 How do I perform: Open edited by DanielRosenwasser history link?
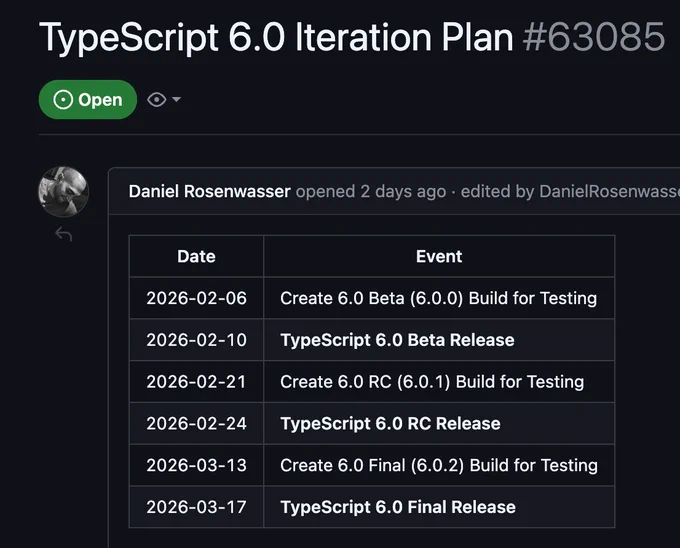[x=570, y=191]
